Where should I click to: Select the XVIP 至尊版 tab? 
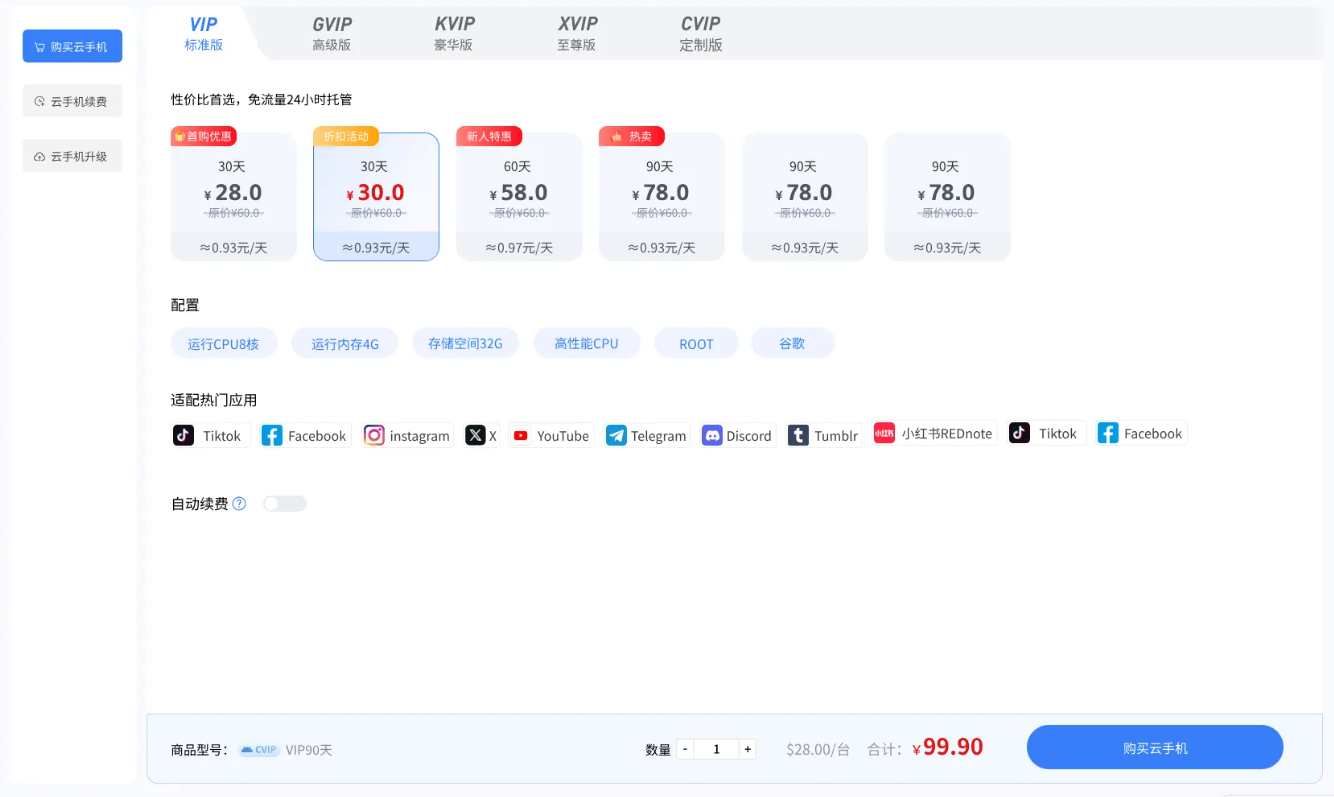point(577,34)
